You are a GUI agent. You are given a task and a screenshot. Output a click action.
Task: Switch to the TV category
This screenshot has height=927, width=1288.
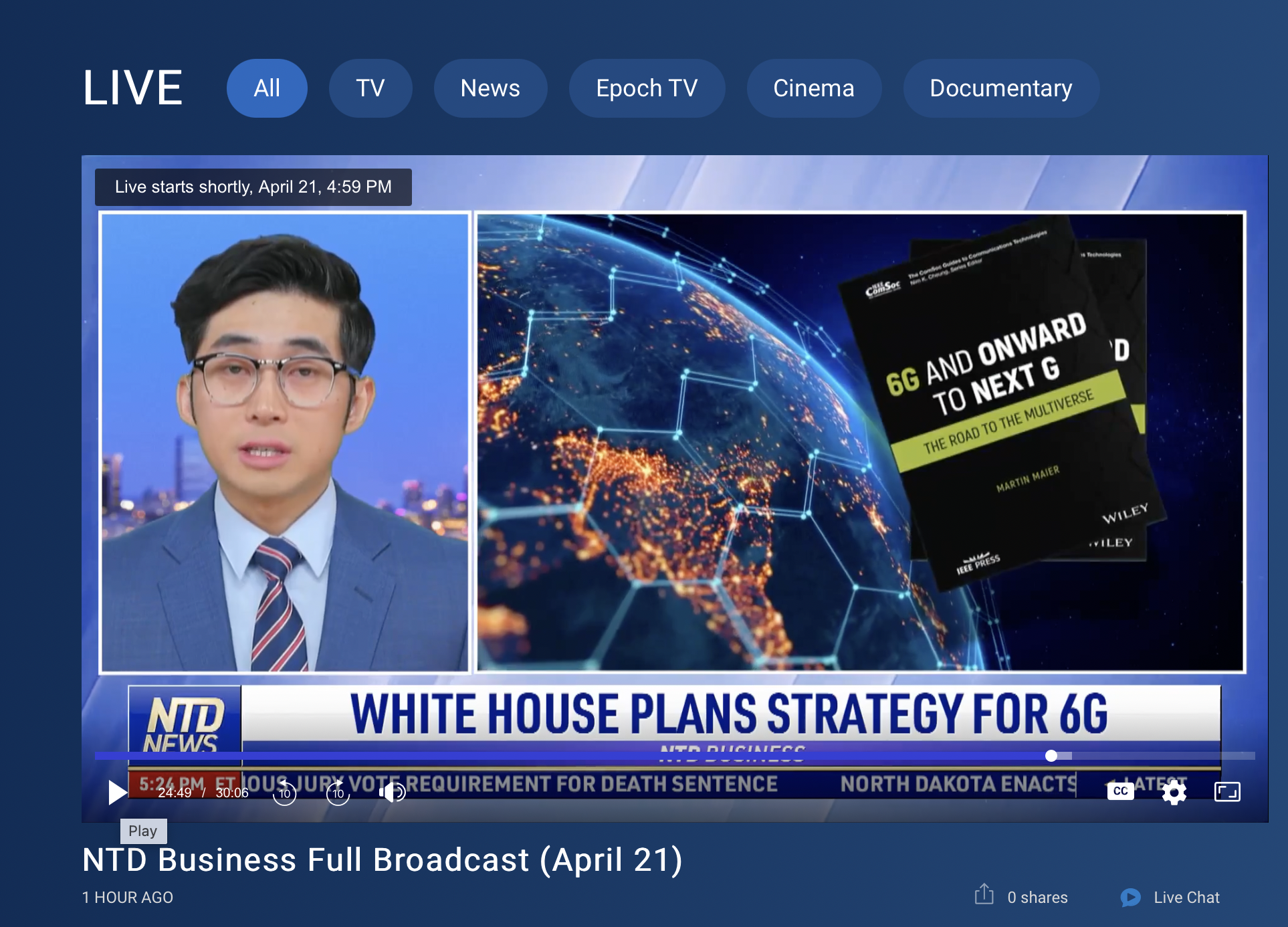370,88
